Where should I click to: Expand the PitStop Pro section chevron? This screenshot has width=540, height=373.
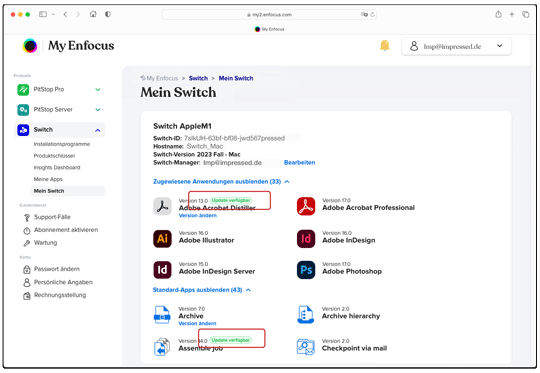click(x=98, y=90)
